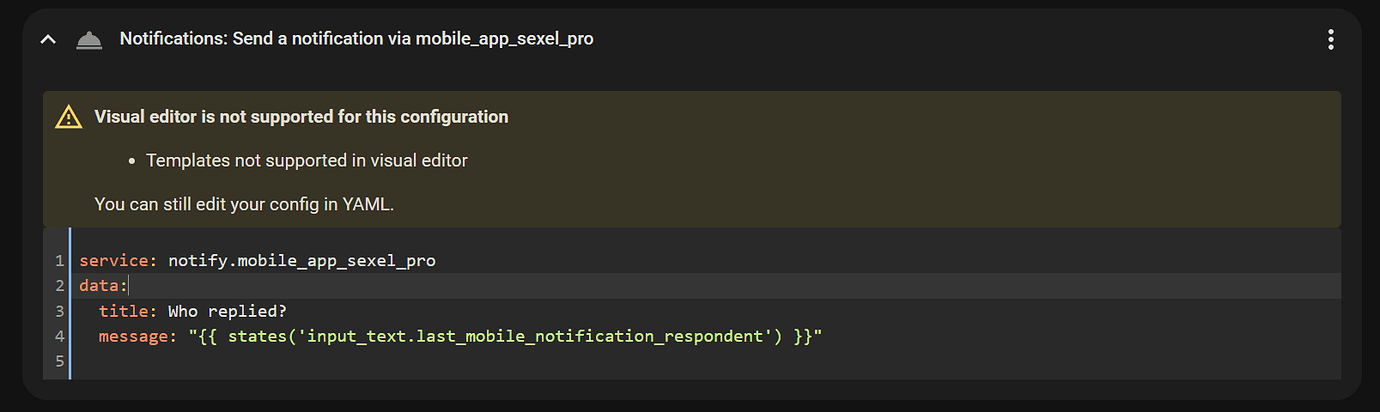Click the "Visual editor is not supported" heading

(x=301, y=117)
